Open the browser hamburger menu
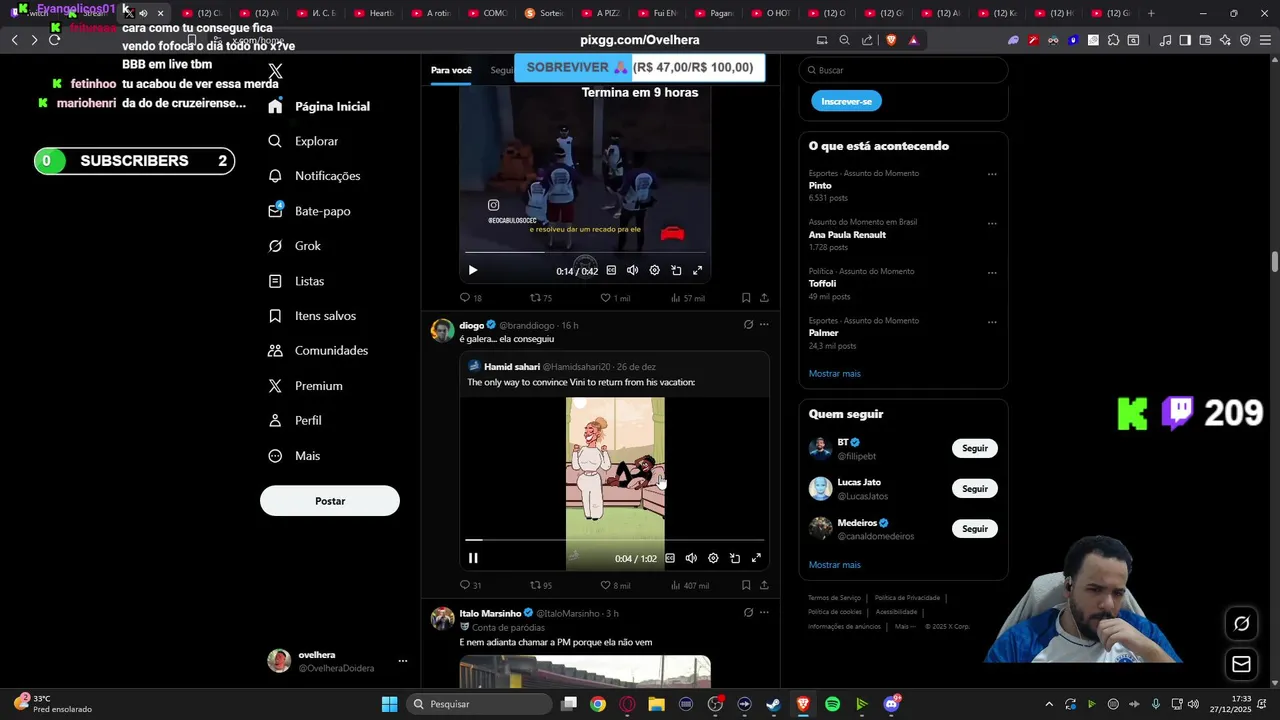This screenshot has width=1280, height=720. pyautogui.click(x=1264, y=40)
